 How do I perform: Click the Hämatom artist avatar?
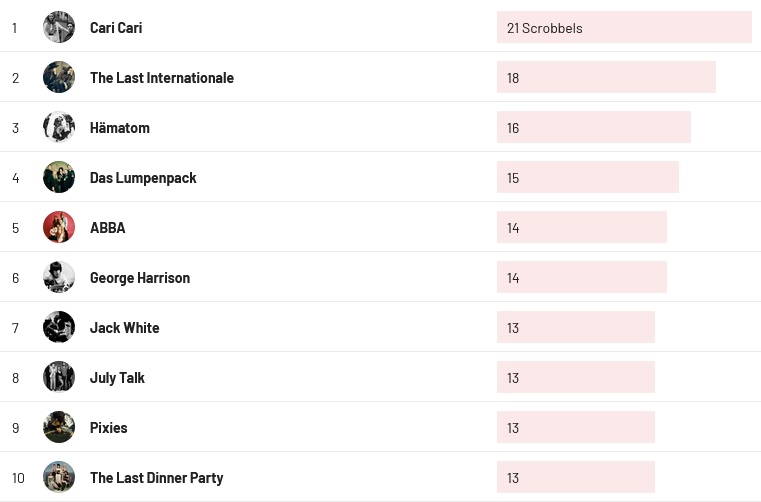(x=59, y=127)
